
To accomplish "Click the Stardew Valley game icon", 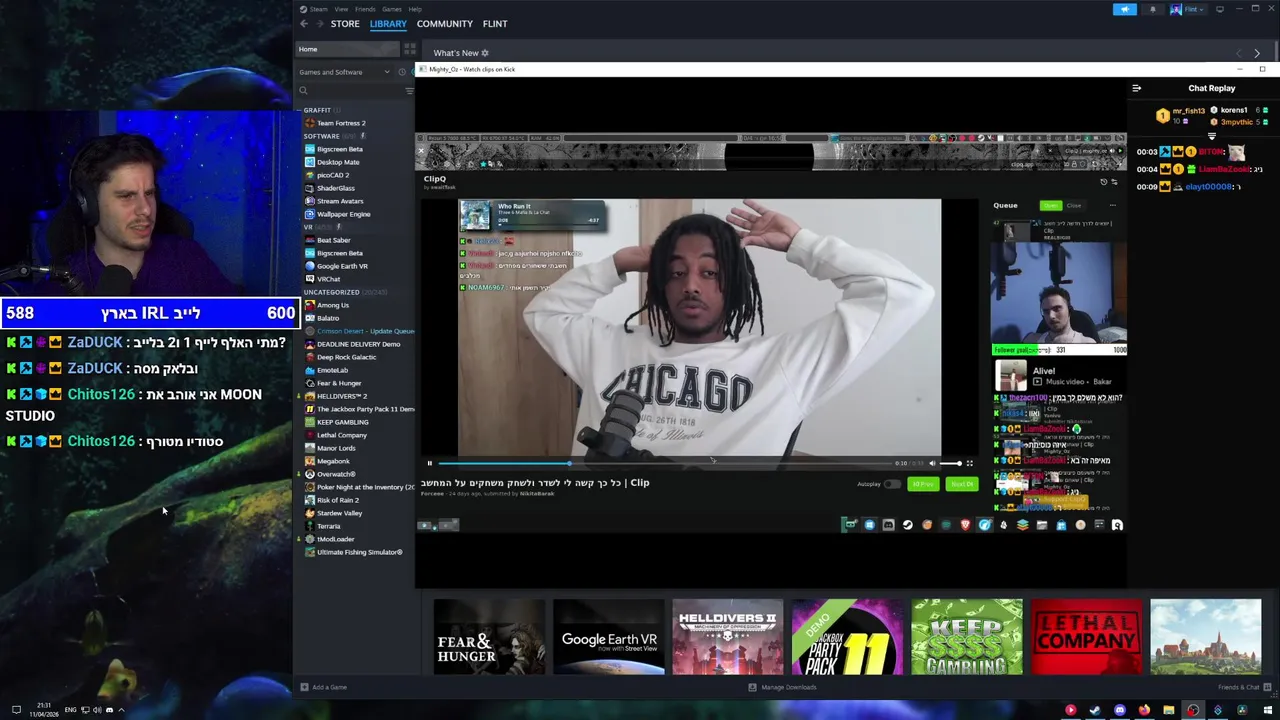I will point(310,513).
